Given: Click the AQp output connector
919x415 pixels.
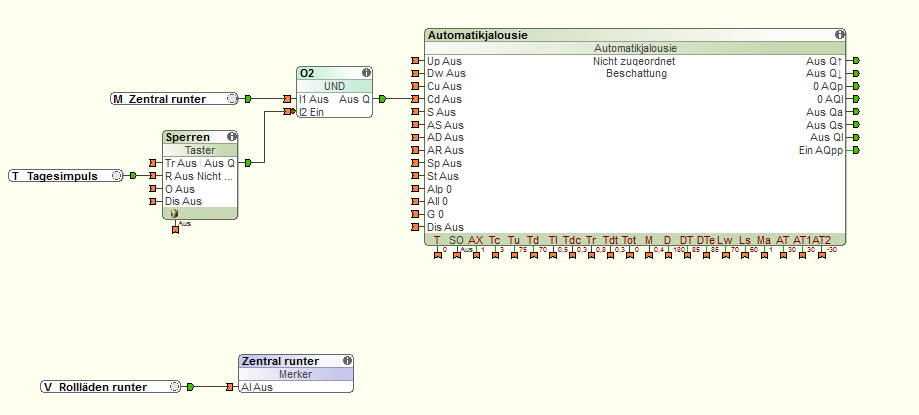Looking at the screenshot, I should coord(856,86).
